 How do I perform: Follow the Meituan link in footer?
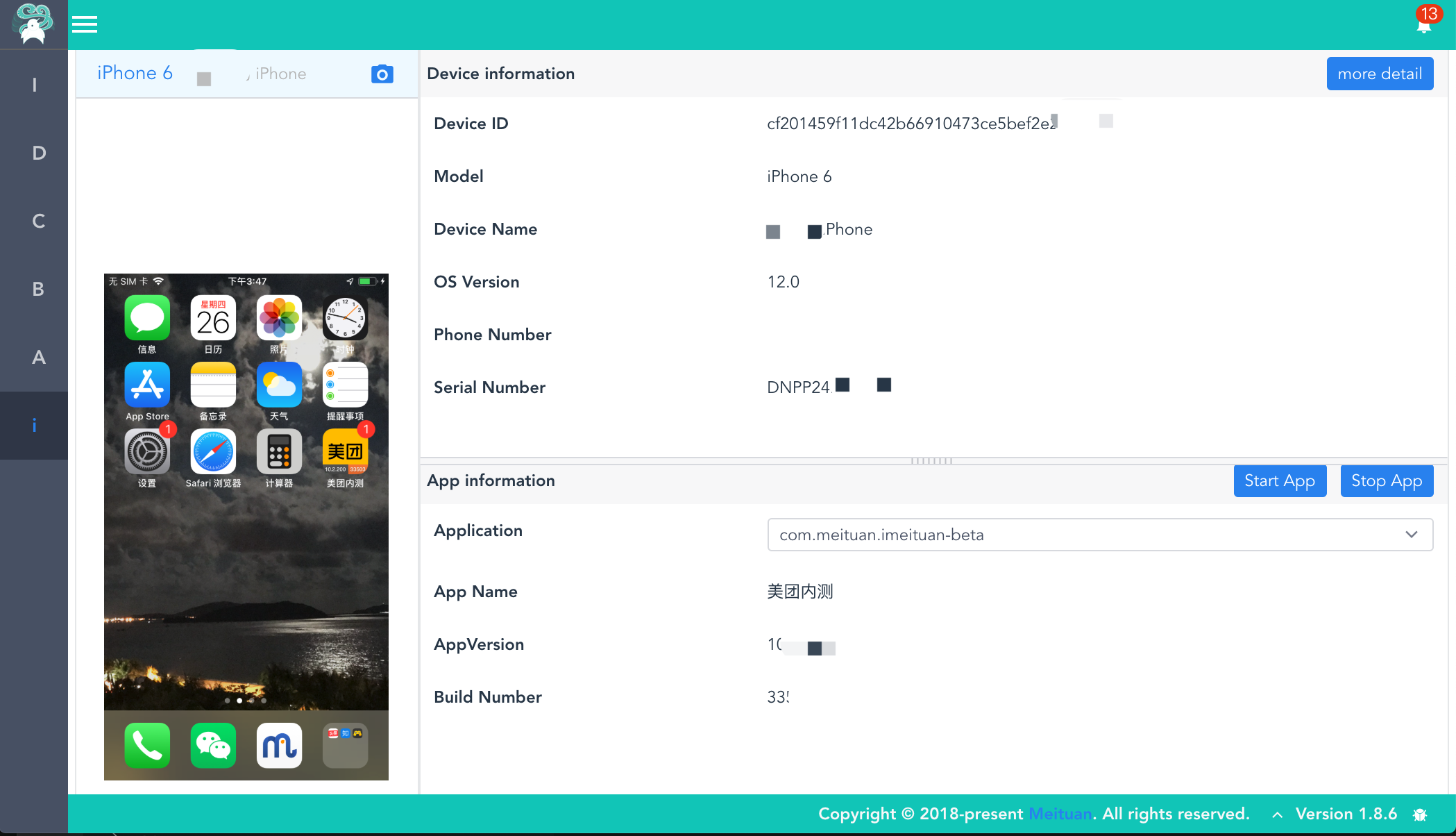pos(1060,814)
